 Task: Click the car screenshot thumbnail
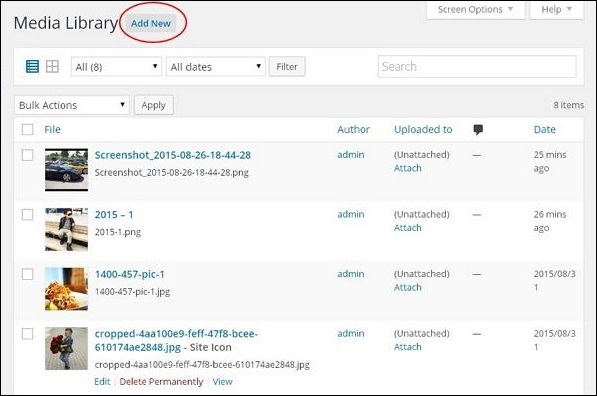point(67,170)
